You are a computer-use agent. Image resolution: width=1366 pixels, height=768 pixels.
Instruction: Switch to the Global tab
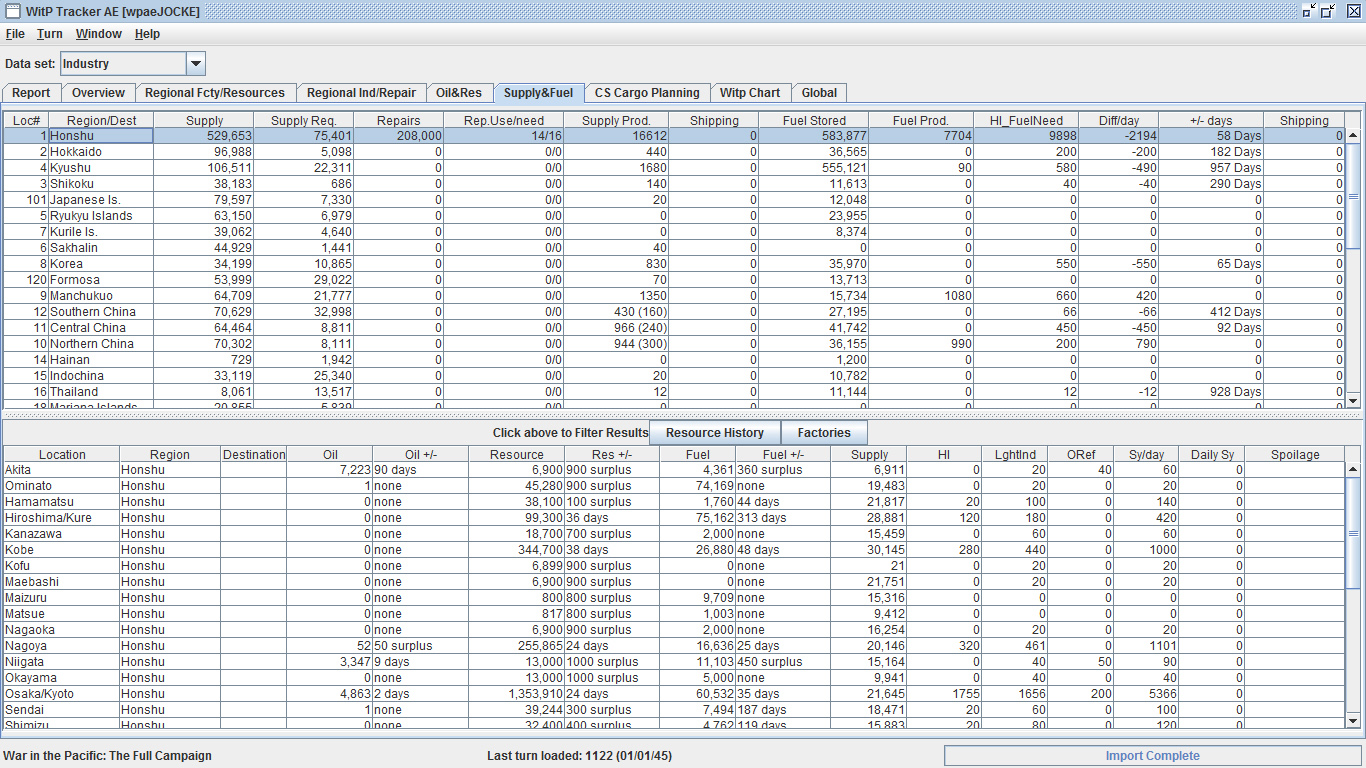819,93
